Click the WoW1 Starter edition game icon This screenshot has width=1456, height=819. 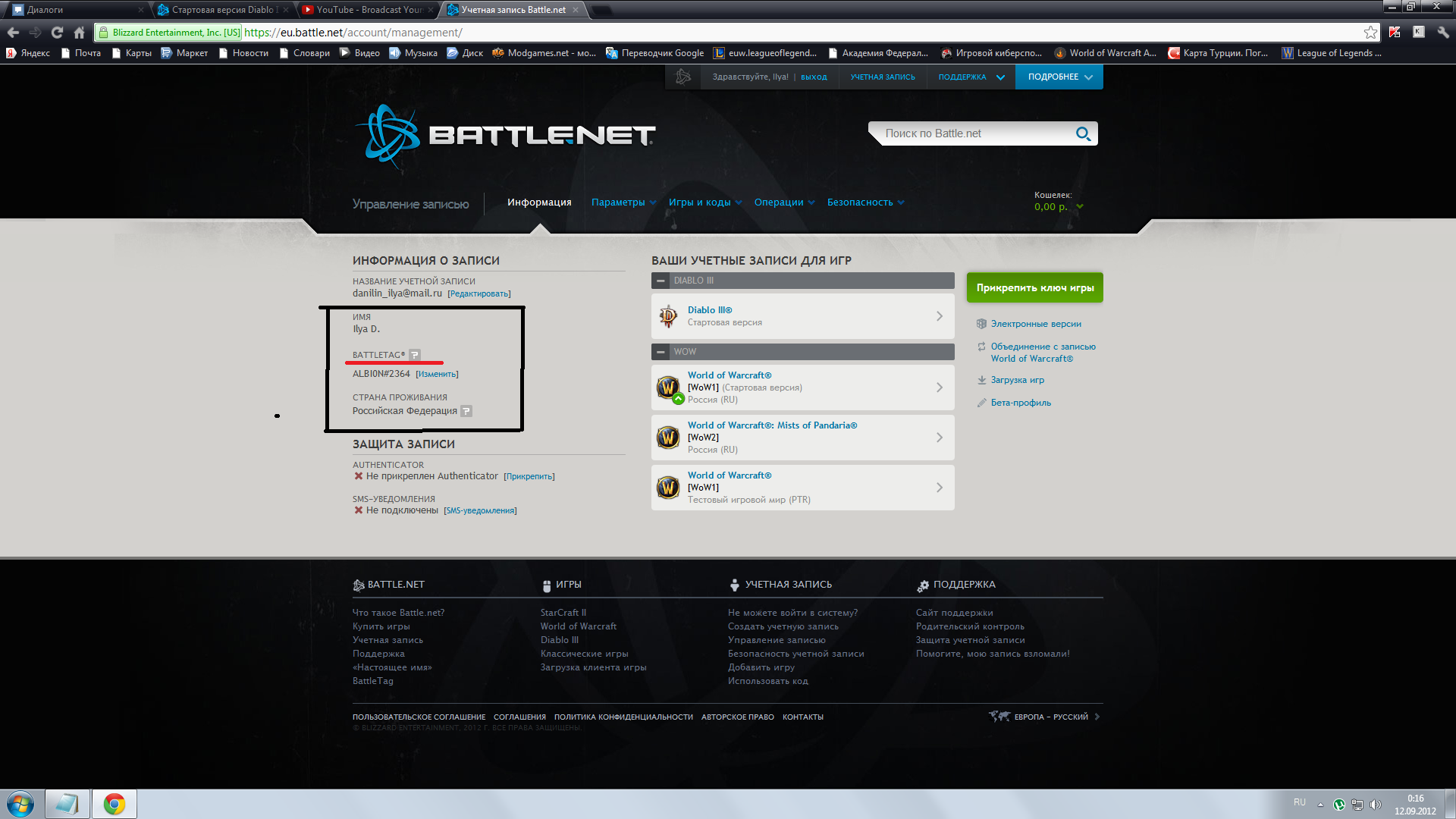click(x=668, y=388)
